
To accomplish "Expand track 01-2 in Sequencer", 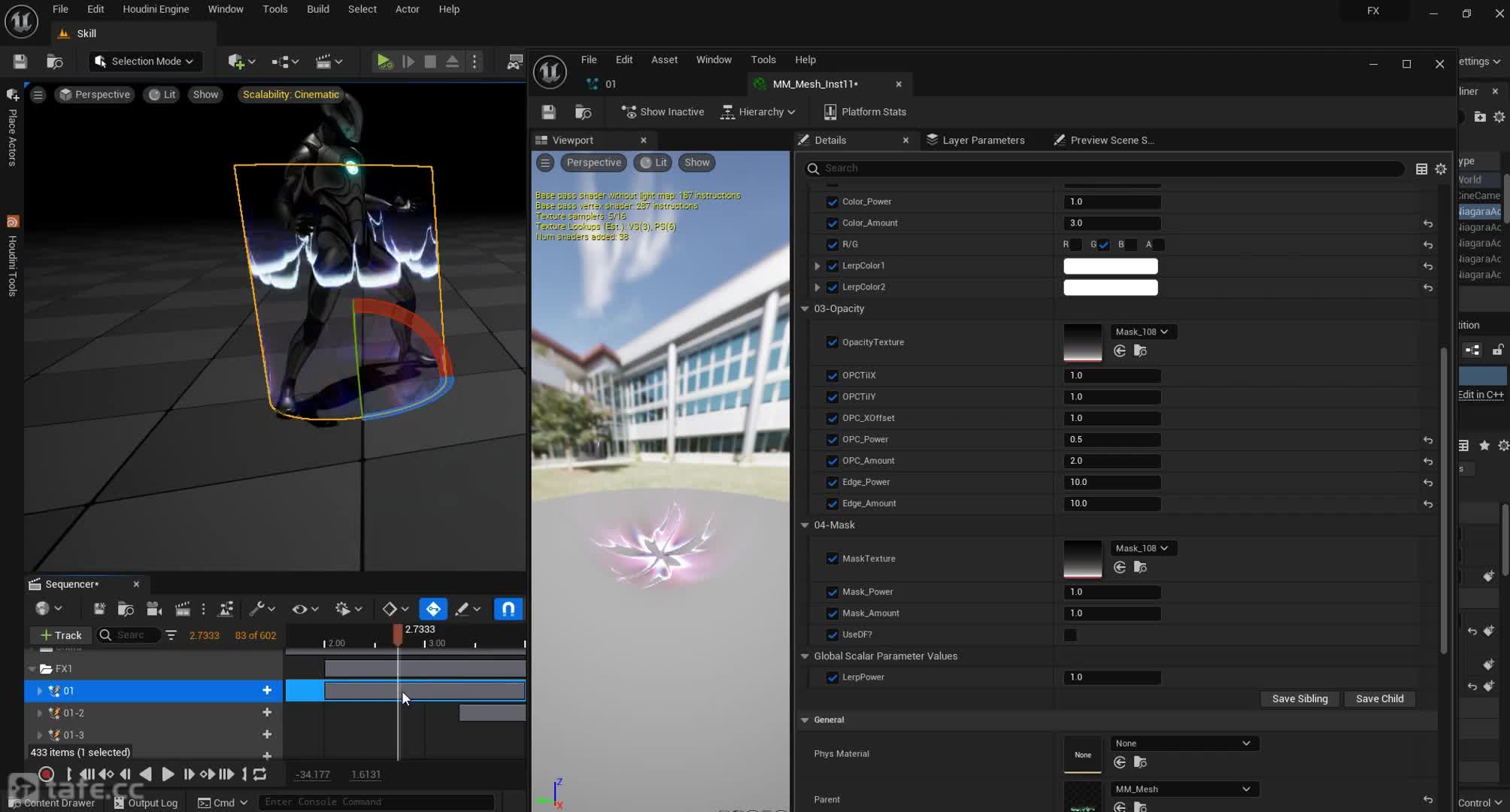I will pyautogui.click(x=40, y=713).
